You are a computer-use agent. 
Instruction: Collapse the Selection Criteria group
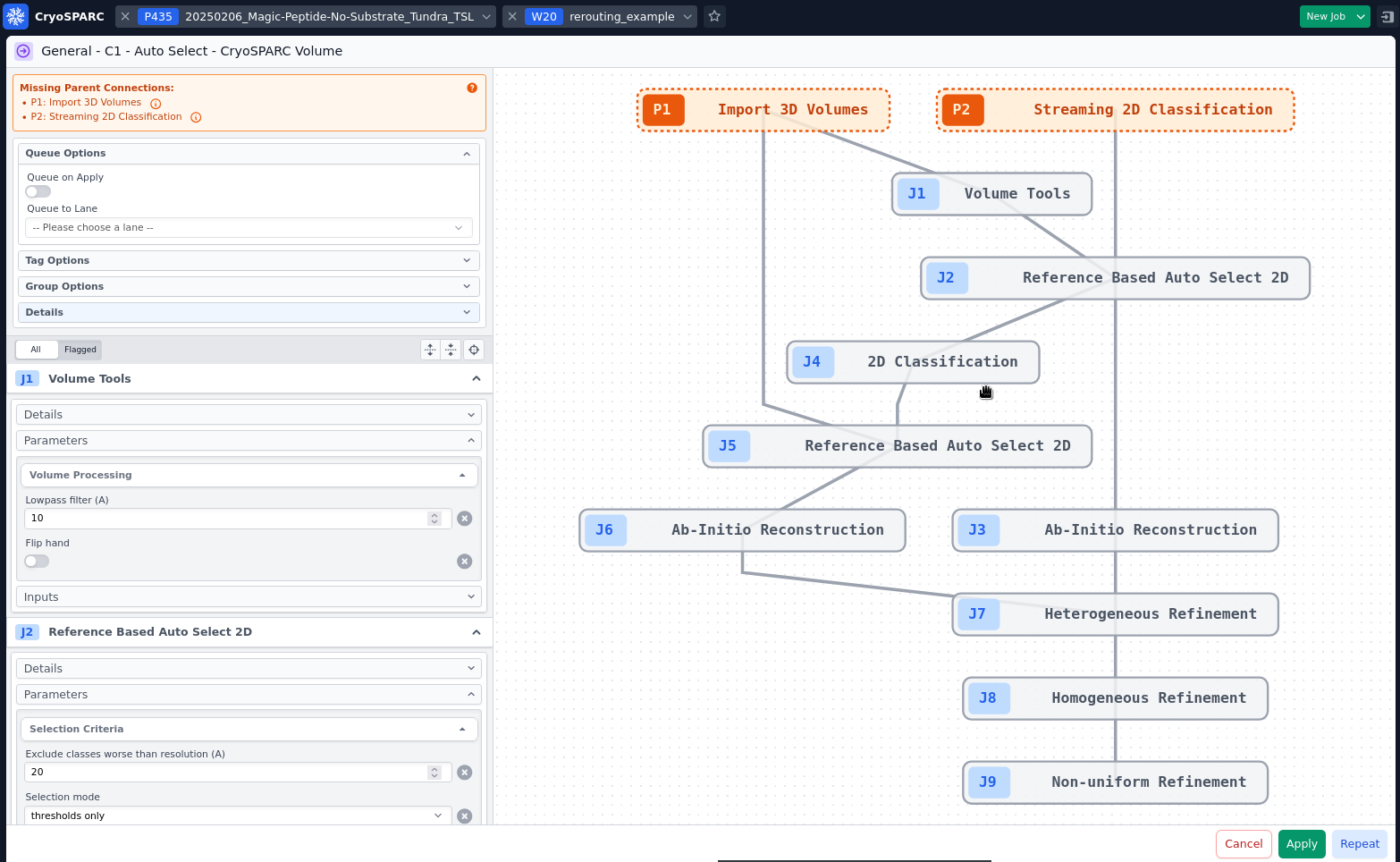click(x=249, y=730)
